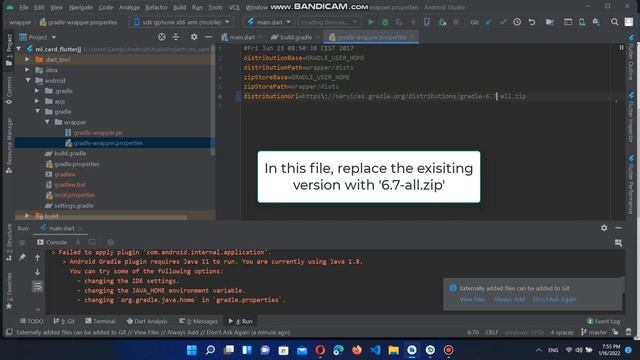Click the down arrow in Run console
This screenshot has height=360, width=640.
pos(37,272)
